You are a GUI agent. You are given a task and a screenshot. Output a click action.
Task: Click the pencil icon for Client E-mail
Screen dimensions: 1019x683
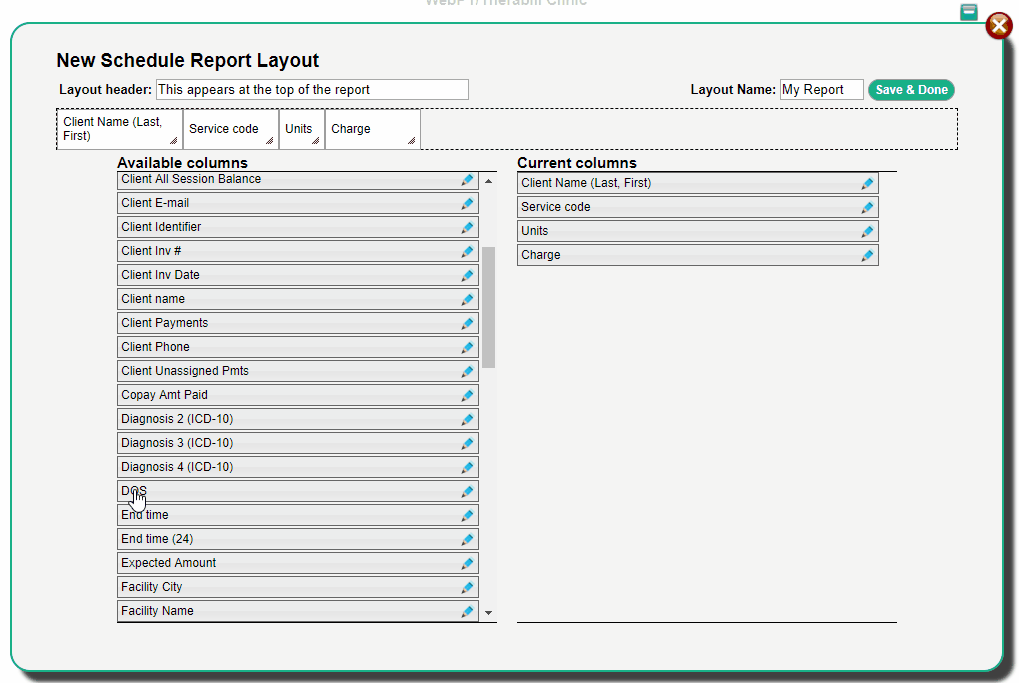(x=467, y=204)
